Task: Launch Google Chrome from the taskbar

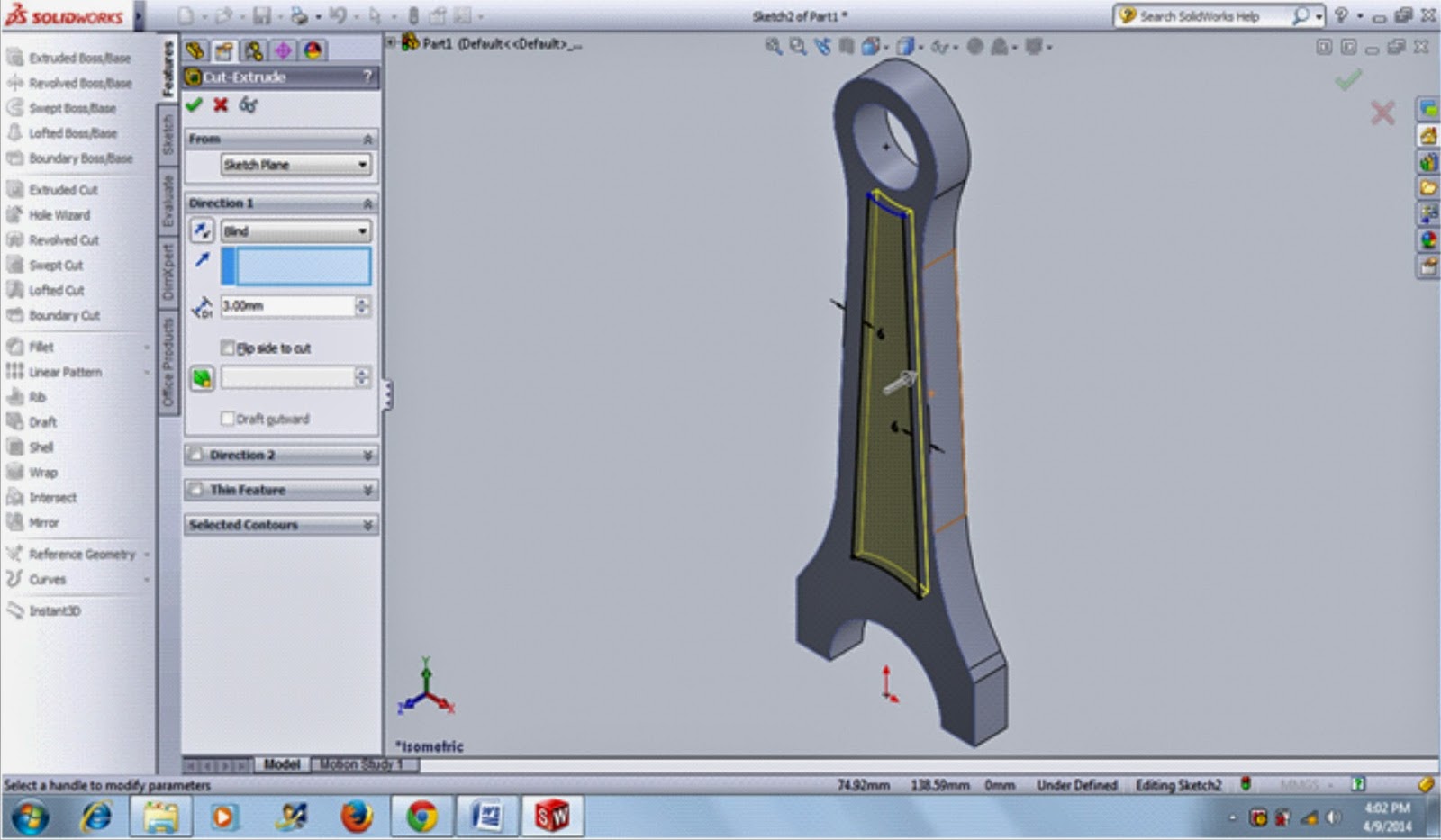Action: [421, 818]
